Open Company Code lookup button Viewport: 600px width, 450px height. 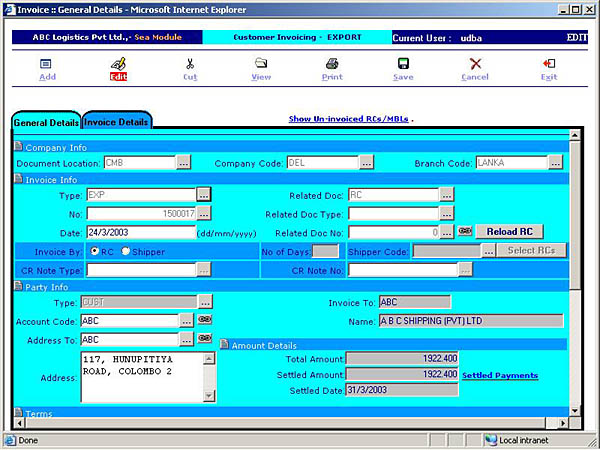click(x=366, y=163)
